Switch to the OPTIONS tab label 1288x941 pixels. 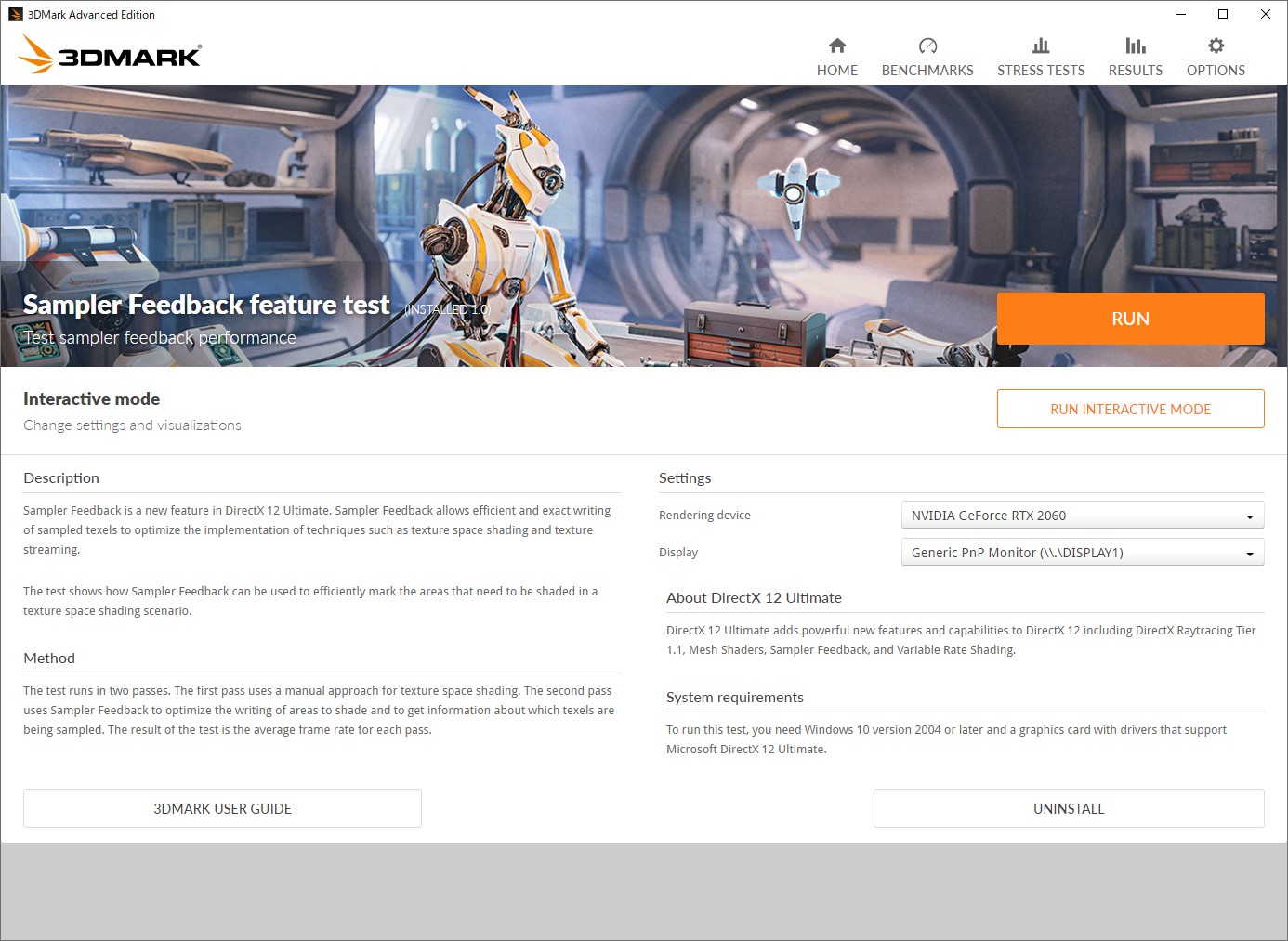coord(1216,71)
